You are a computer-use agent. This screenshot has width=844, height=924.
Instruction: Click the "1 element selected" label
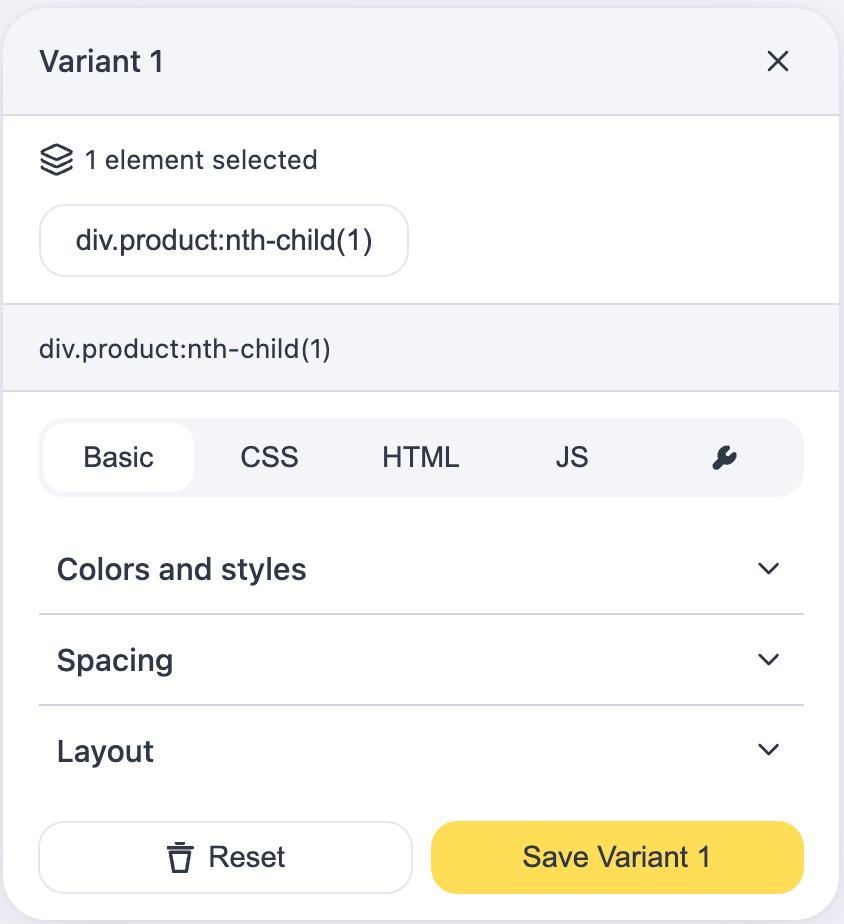200,160
